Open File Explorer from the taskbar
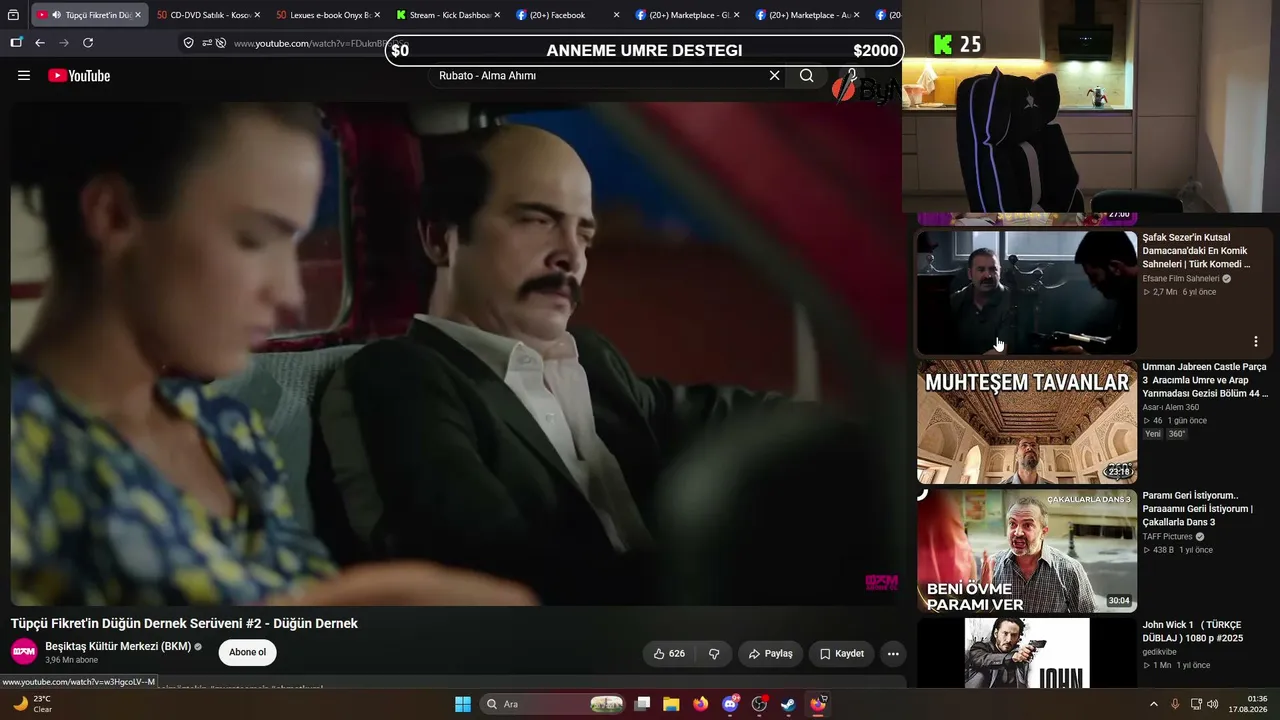This screenshot has height=720, width=1280. [671, 704]
